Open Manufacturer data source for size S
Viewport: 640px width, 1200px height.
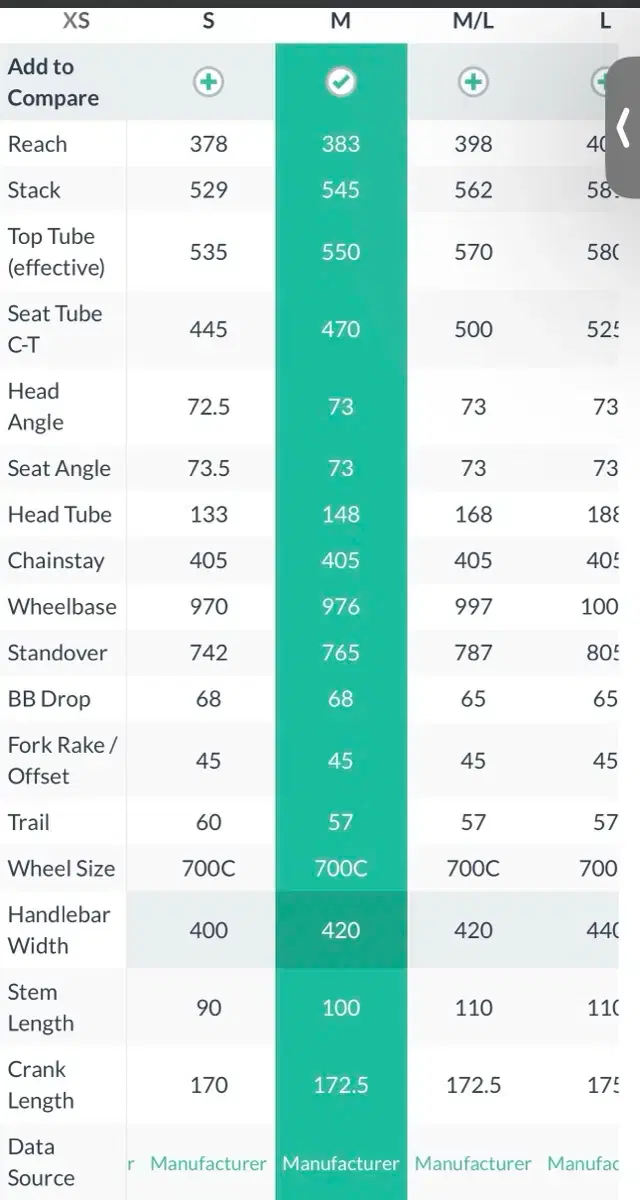click(208, 1164)
